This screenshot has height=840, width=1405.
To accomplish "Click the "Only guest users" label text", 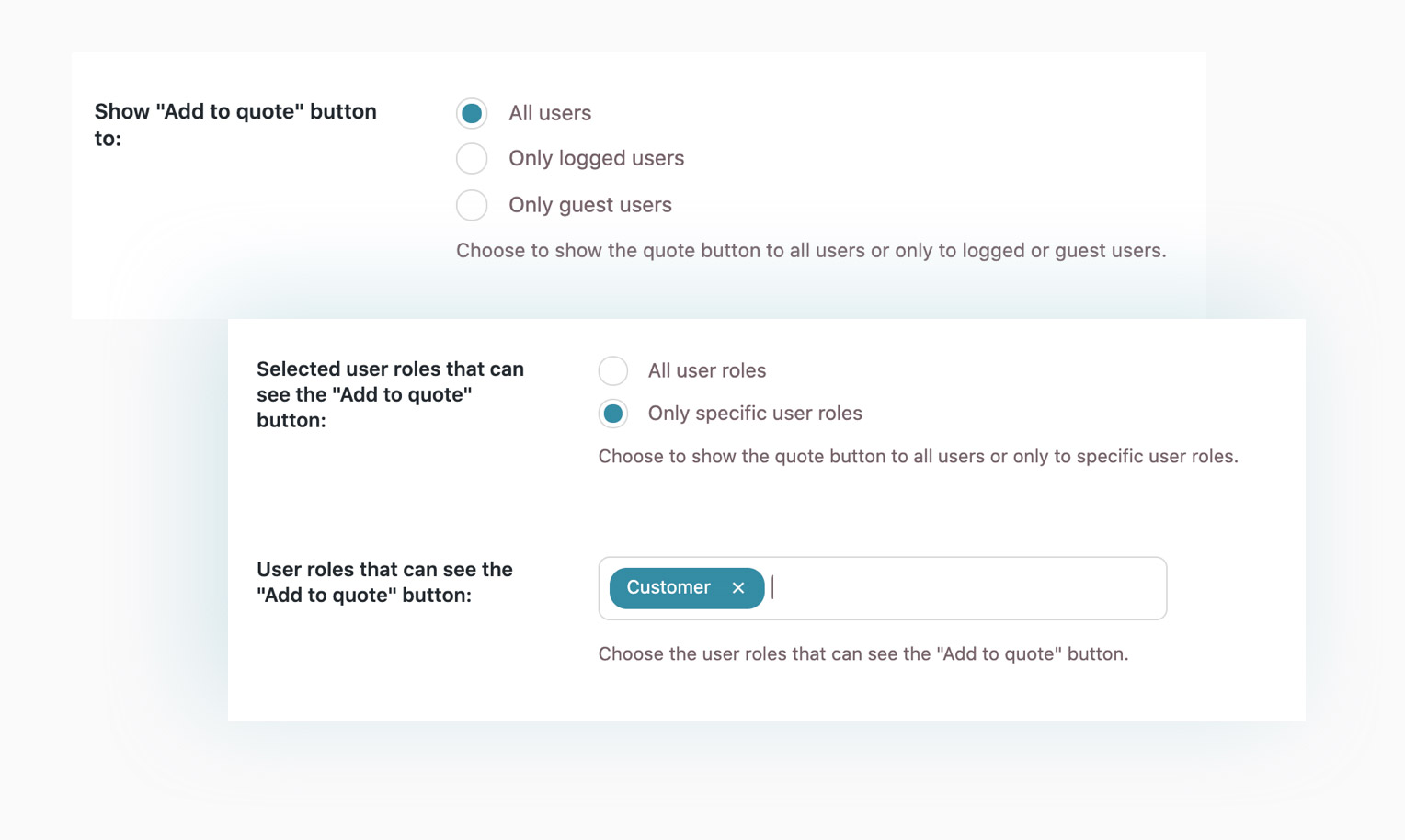I will coord(590,205).
